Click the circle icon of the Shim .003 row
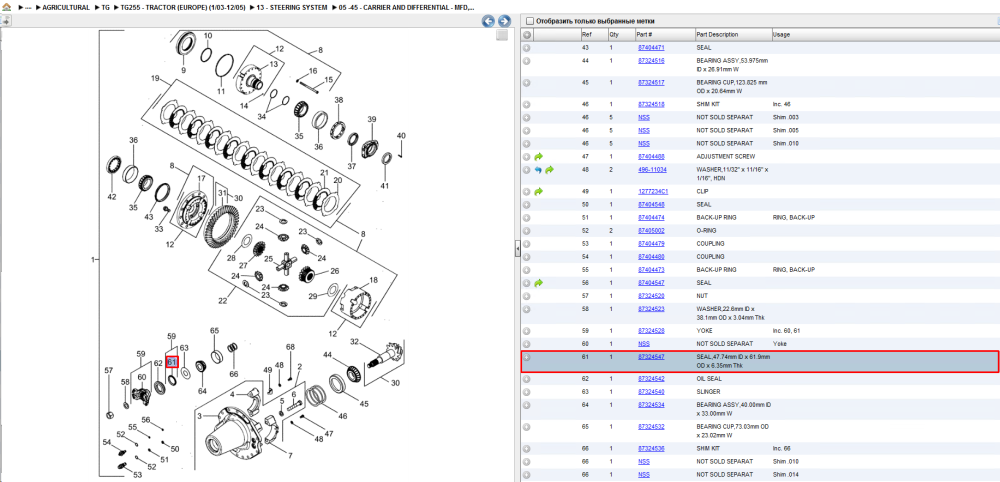 (x=527, y=117)
